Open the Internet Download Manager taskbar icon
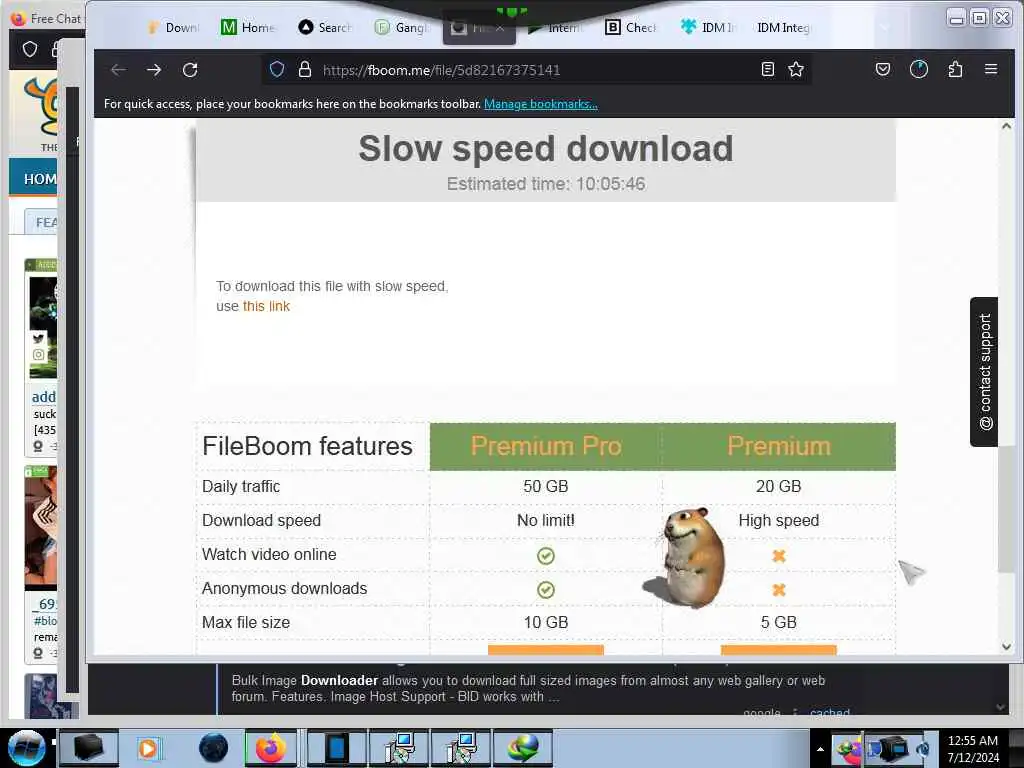1024x768 pixels. point(524,748)
